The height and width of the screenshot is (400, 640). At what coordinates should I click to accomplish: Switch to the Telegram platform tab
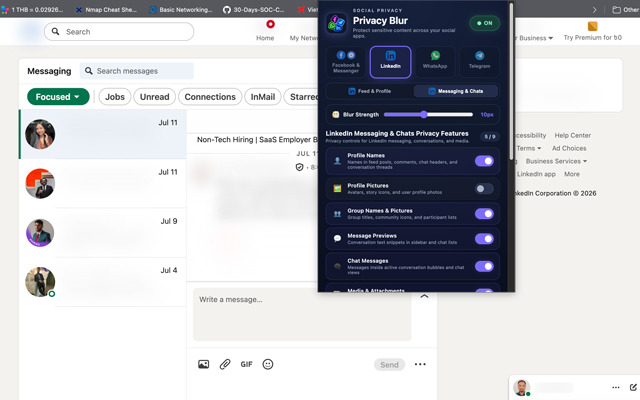pyautogui.click(x=480, y=62)
